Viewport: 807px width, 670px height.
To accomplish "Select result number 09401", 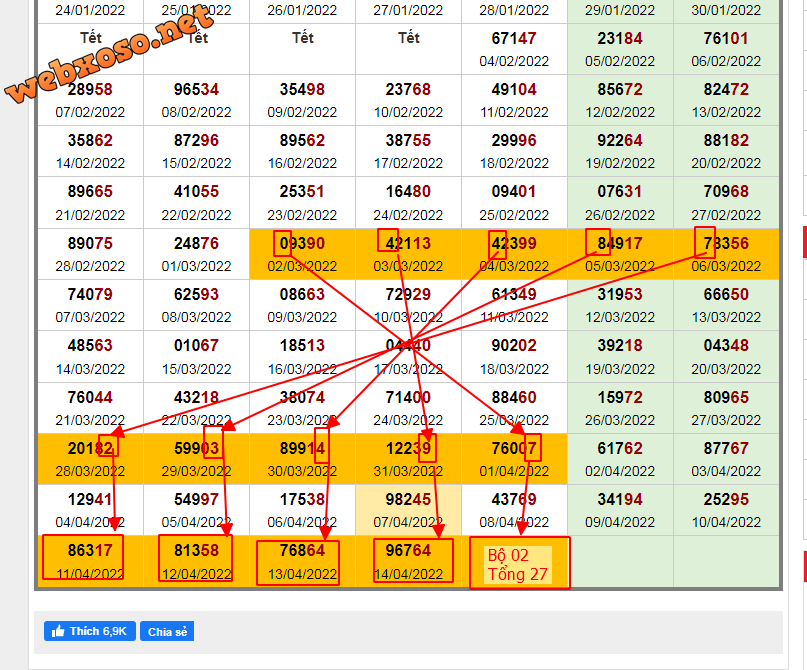I will (514, 191).
